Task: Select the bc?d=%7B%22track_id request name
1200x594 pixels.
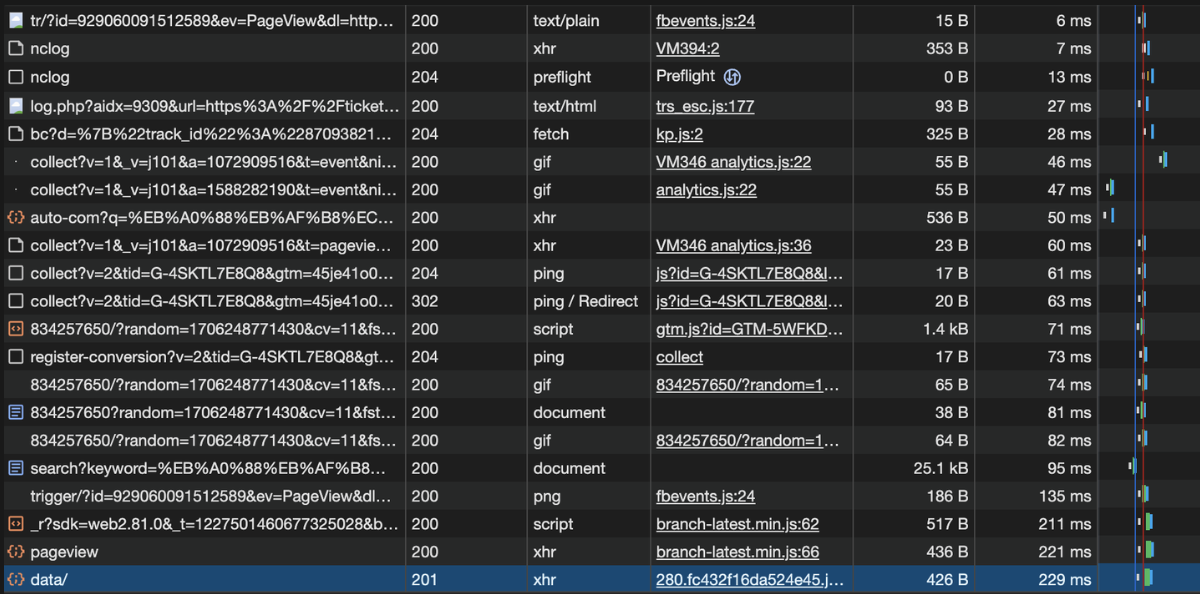Action: (211, 133)
